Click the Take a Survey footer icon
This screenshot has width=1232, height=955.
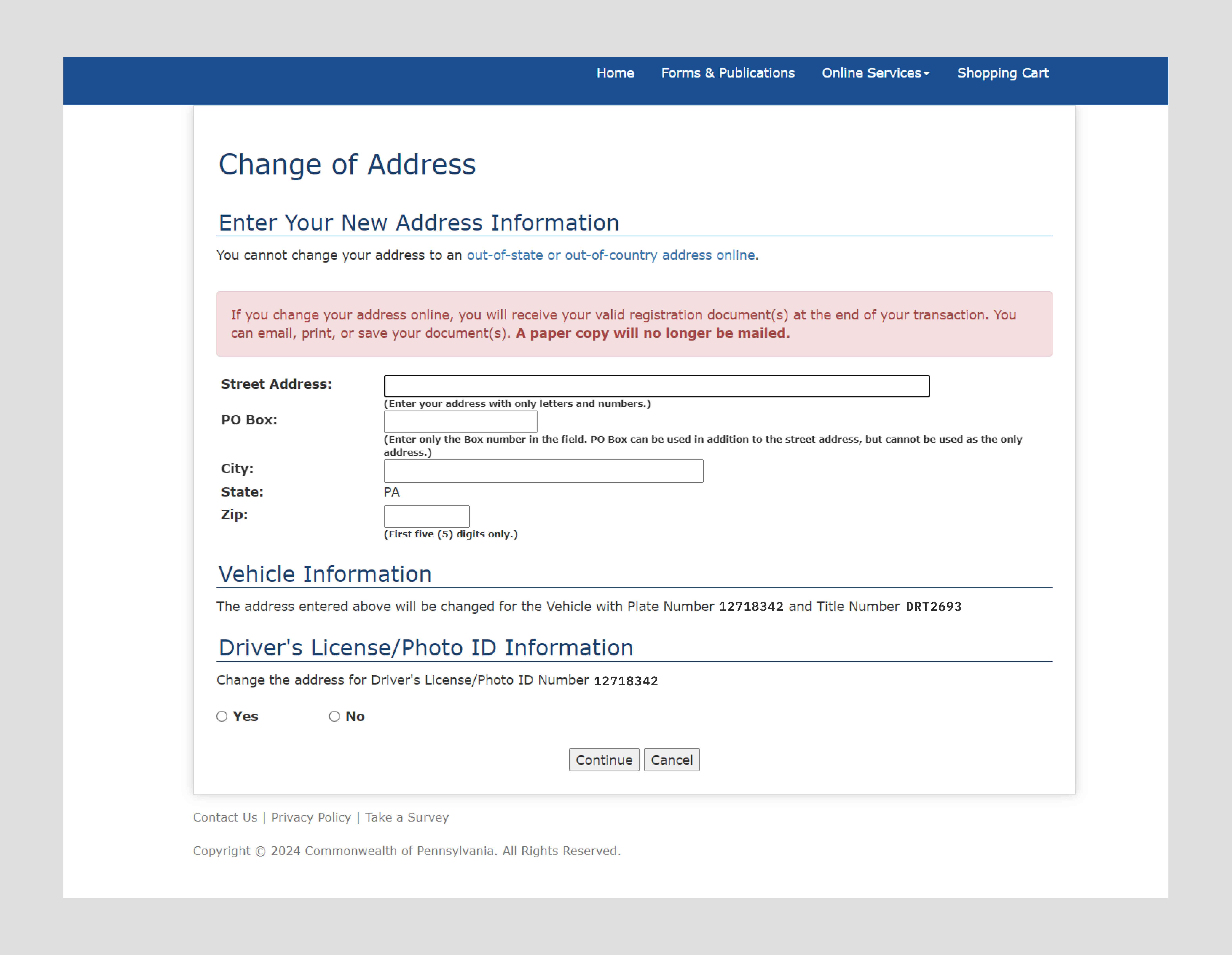click(x=407, y=817)
